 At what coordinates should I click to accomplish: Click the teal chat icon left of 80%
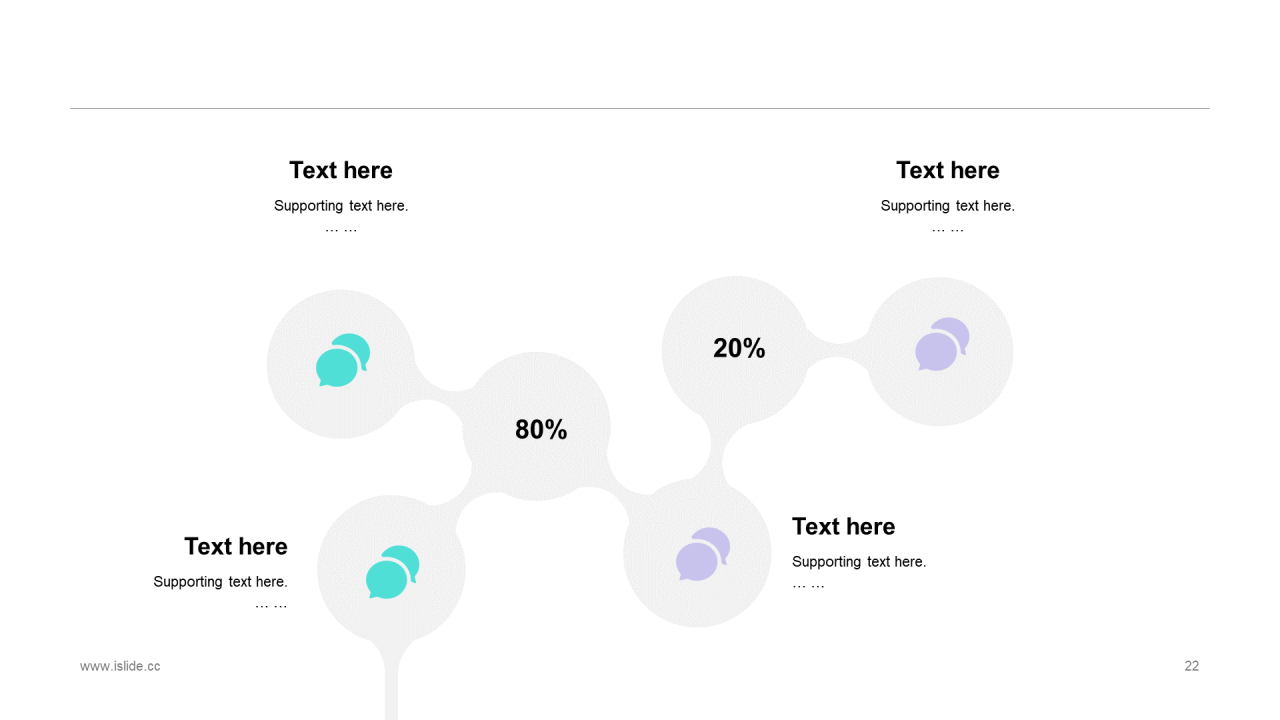[343, 360]
